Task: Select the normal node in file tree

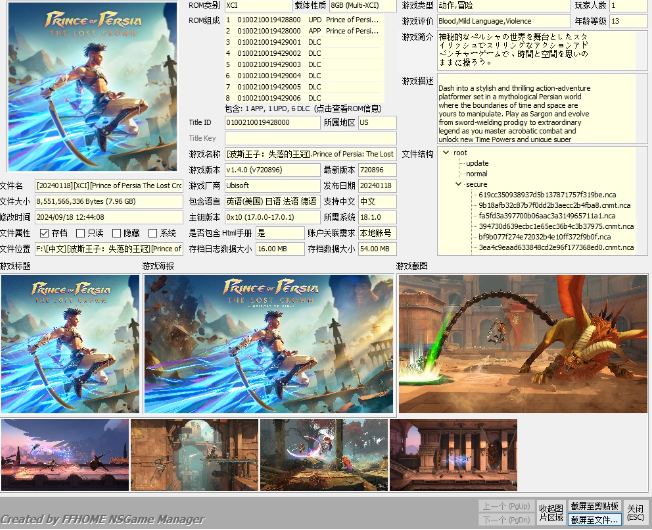Action: (x=477, y=174)
